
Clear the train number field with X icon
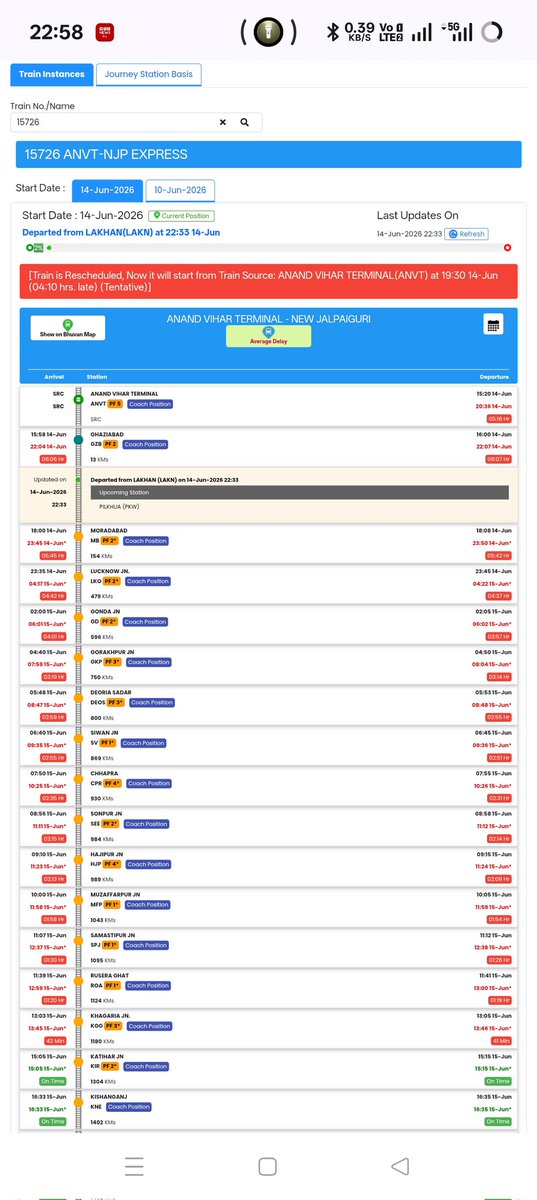[x=223, y=122]
